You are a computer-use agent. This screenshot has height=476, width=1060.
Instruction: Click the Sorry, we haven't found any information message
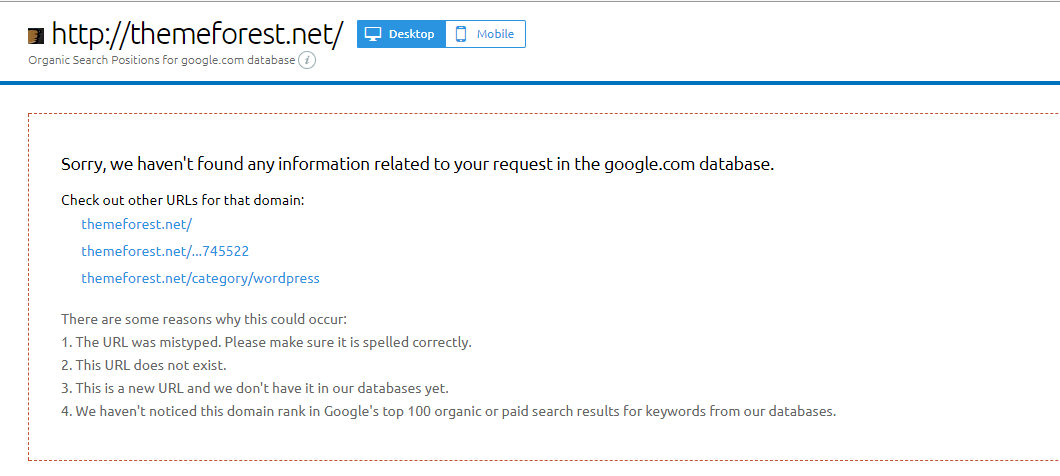[417, 164]
